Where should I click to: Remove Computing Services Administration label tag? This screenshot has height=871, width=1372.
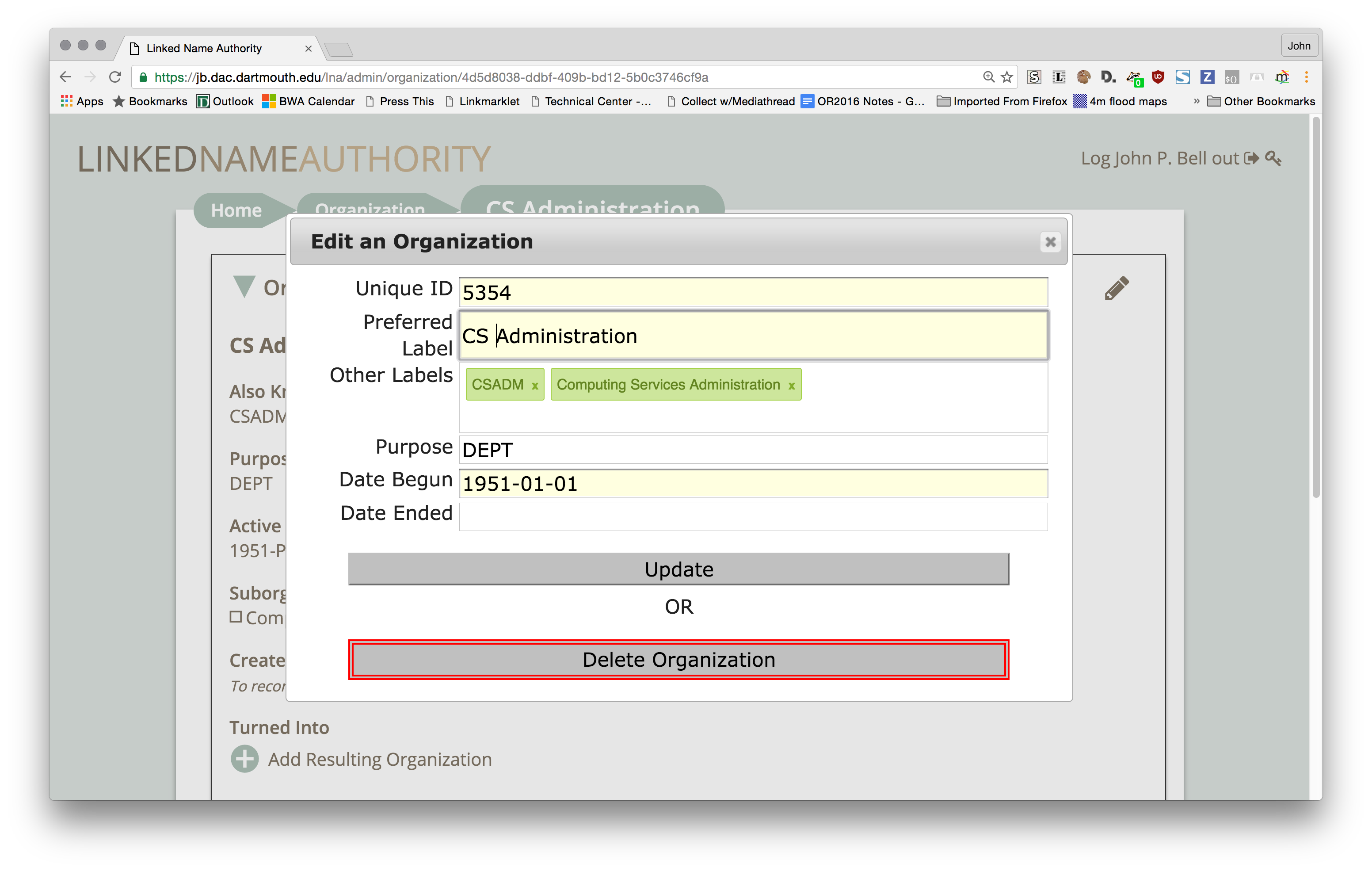[791, 386]
